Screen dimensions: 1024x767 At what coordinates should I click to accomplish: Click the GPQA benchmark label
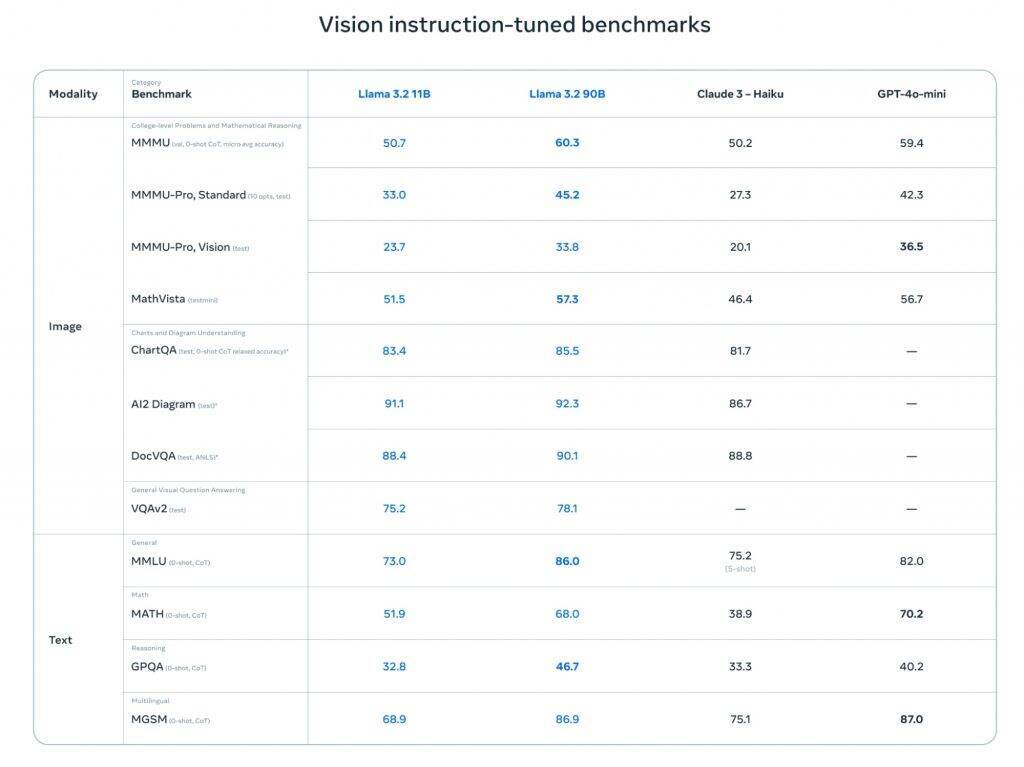click(147, 666)
